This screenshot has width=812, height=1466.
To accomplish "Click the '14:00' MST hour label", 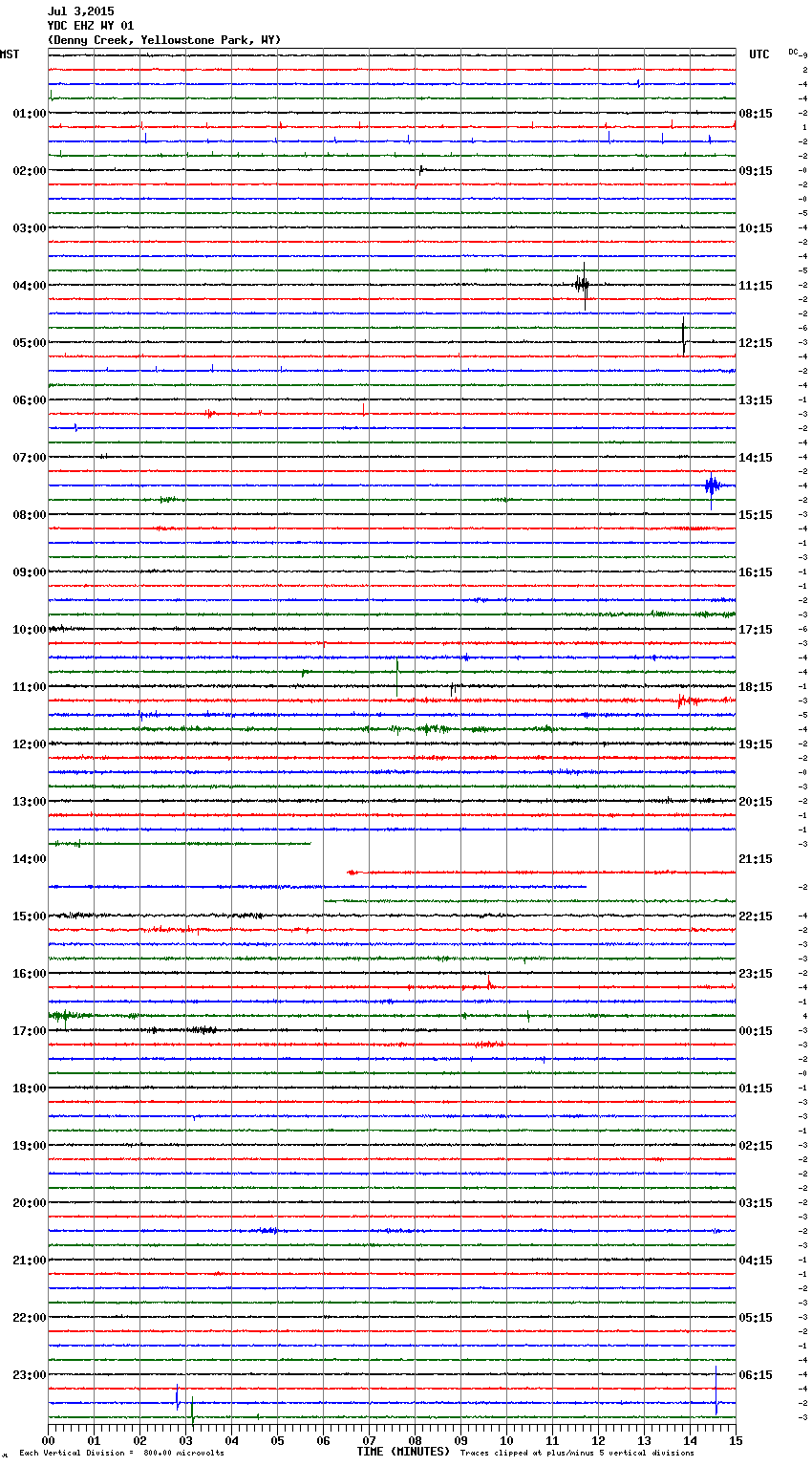I will [30, 859].
